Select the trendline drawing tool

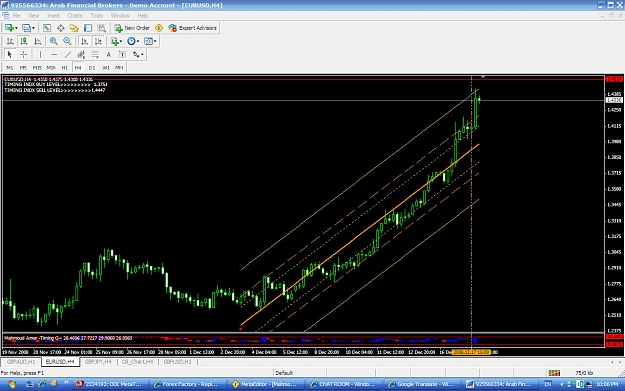point(68,54)
